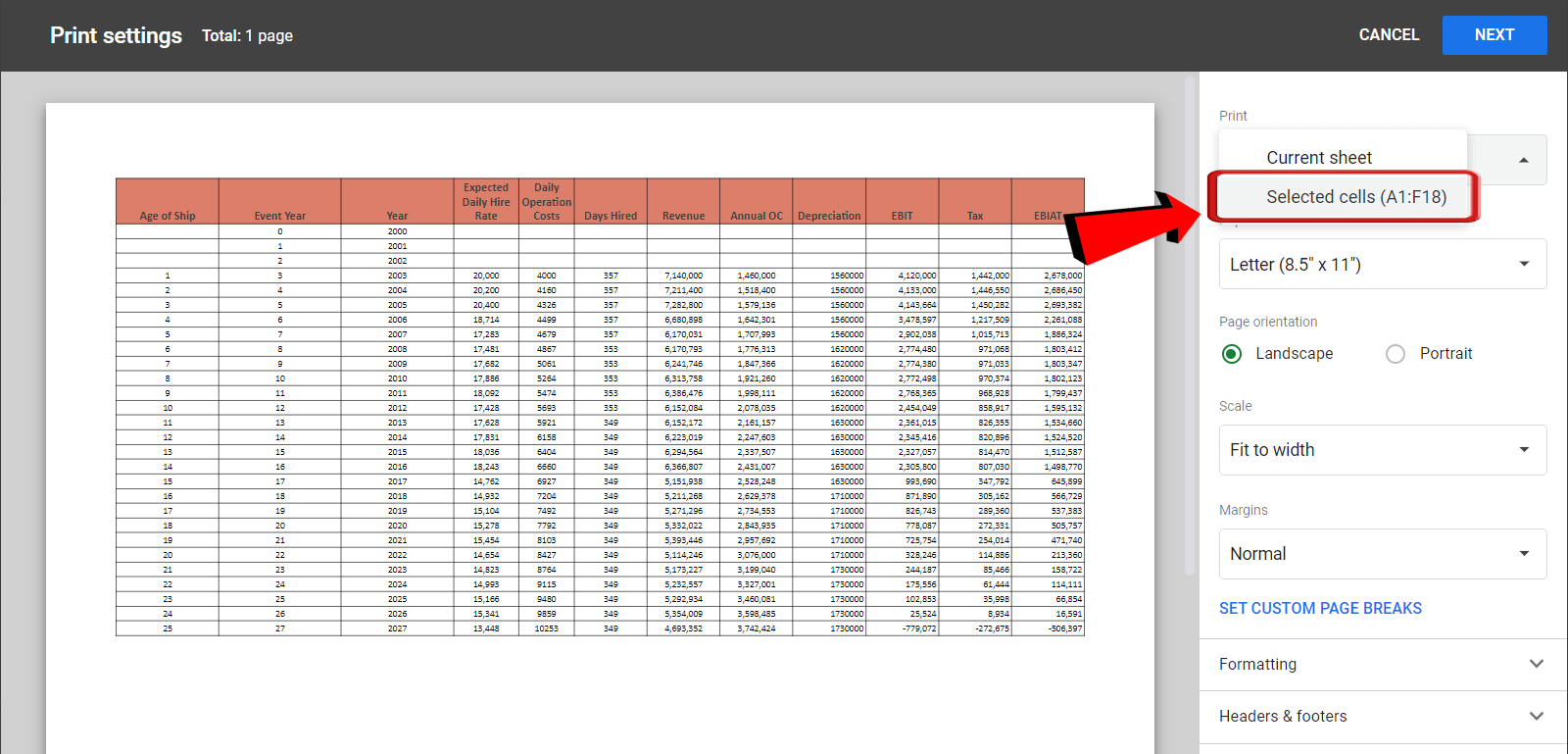1568x754 pixels.
Task: Choose Selected cells (A1:F18) option
Action: tap(1355, 197)
